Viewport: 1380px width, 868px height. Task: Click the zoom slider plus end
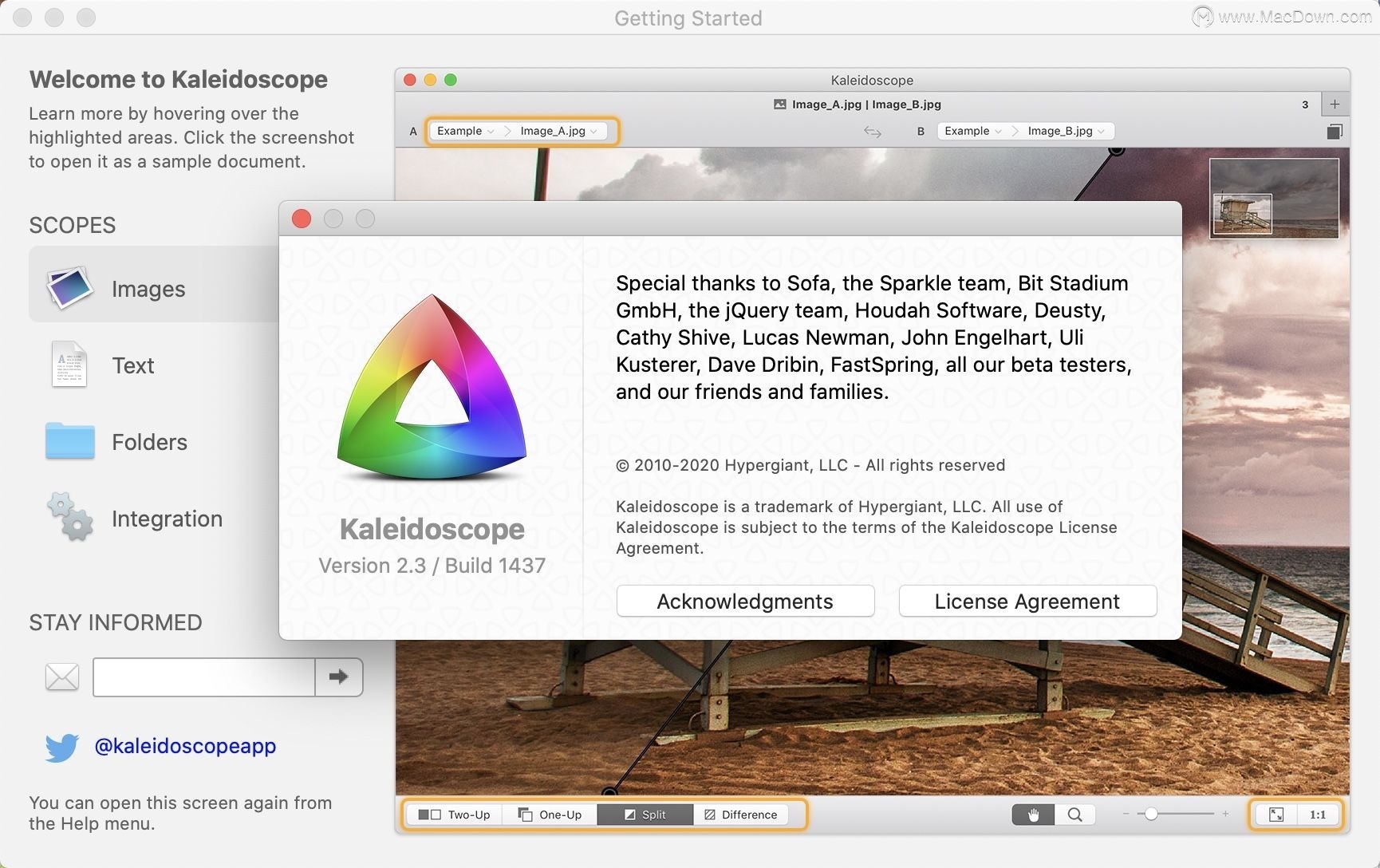point(1225,814)
